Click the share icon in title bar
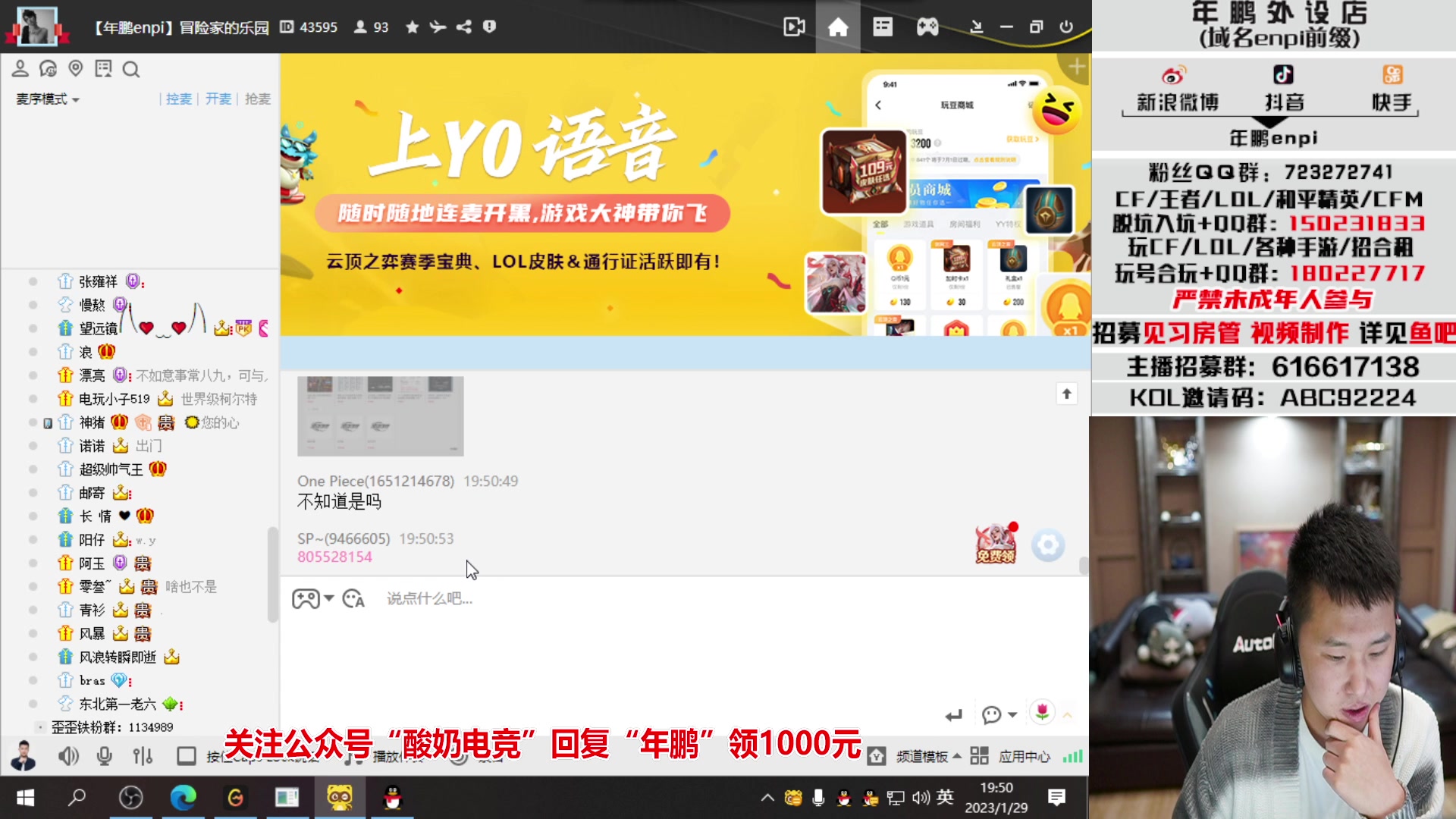This screenshot has height=819, width=1456. [463, 27]
